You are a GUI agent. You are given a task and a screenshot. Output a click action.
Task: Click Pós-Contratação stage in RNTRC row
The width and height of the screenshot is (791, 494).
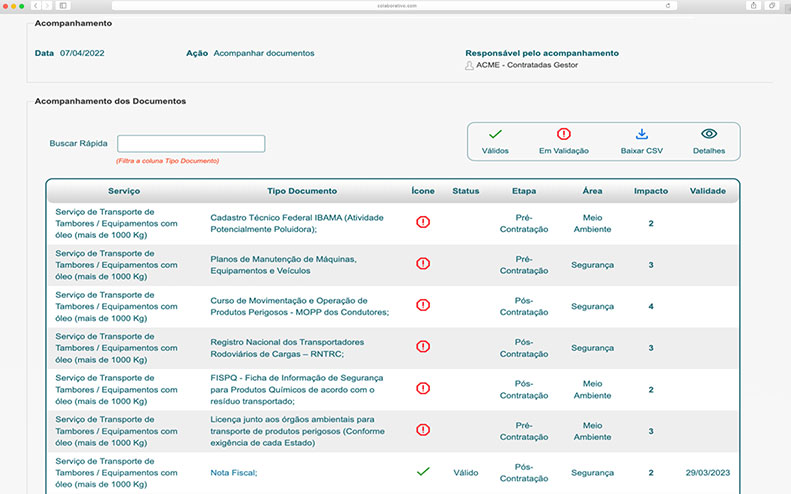(524, 348)
